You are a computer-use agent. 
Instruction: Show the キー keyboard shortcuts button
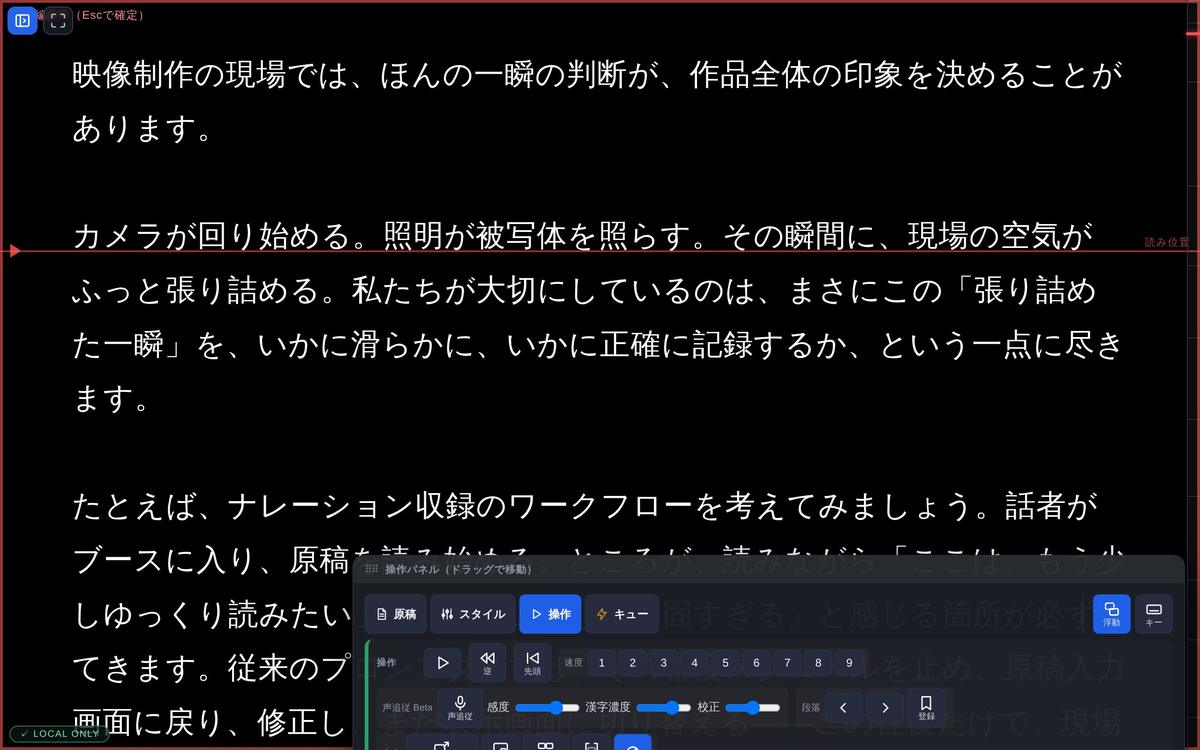[x=1154, y=614]
